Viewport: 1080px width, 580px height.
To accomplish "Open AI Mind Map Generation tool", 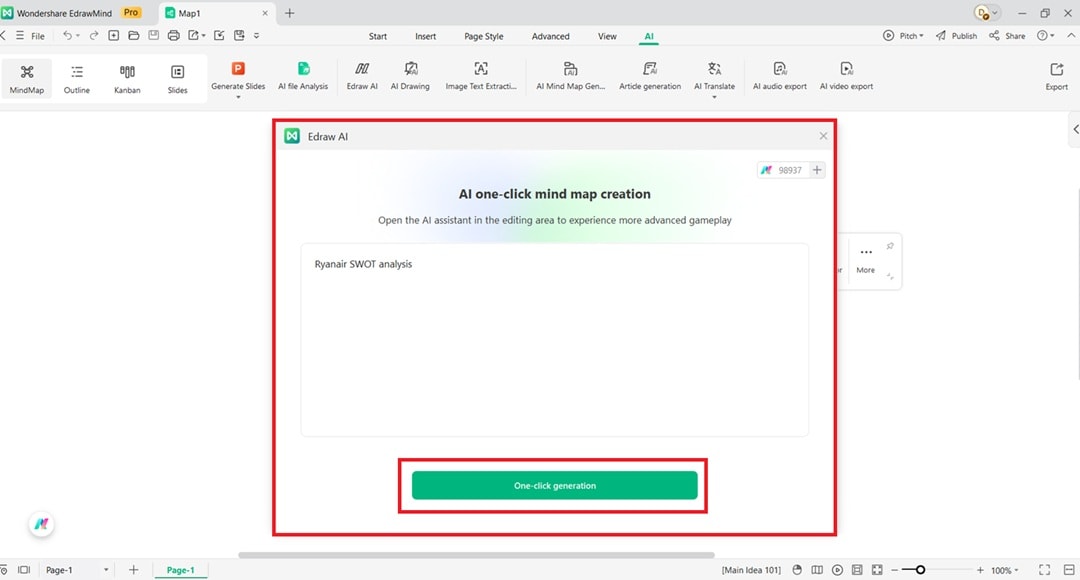I will click(570, 76).
